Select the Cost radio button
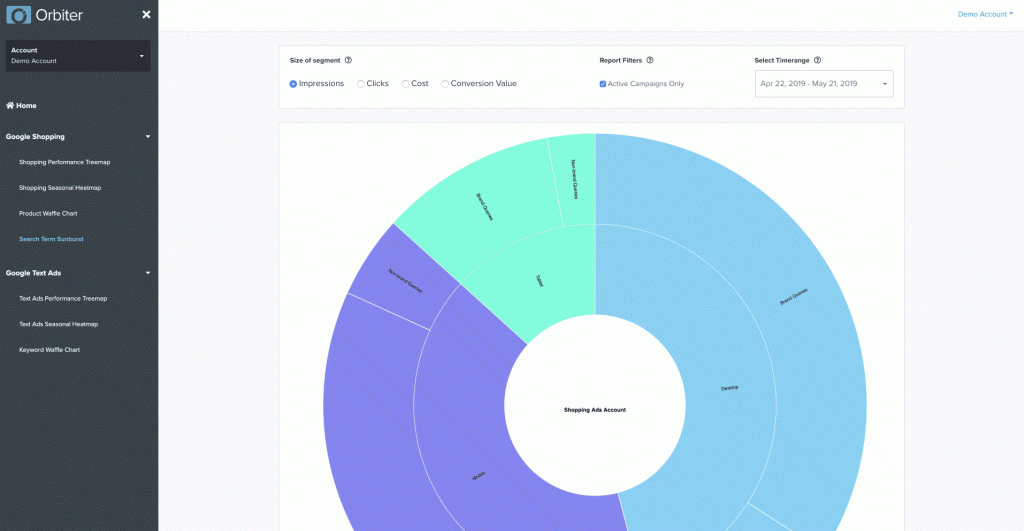This screenshot has width=1024, height=531. (x=406, y=84)
